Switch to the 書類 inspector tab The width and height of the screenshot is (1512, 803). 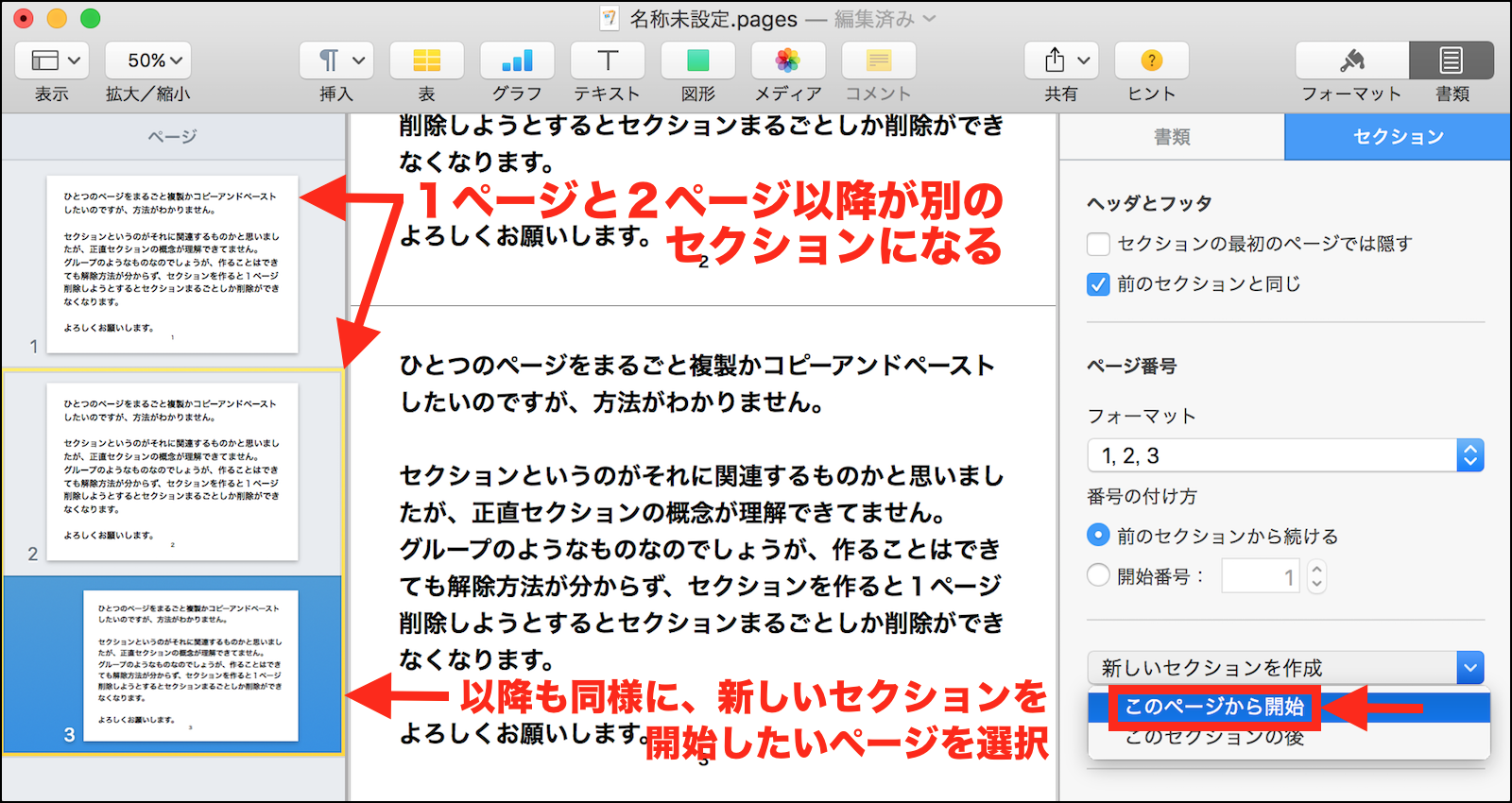pos(1172,137)
